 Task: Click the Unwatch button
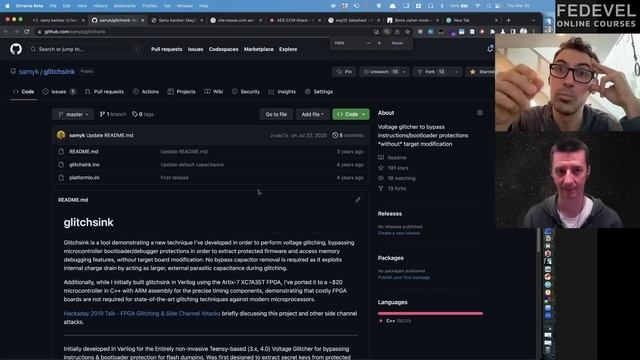(x=380, y=72)
